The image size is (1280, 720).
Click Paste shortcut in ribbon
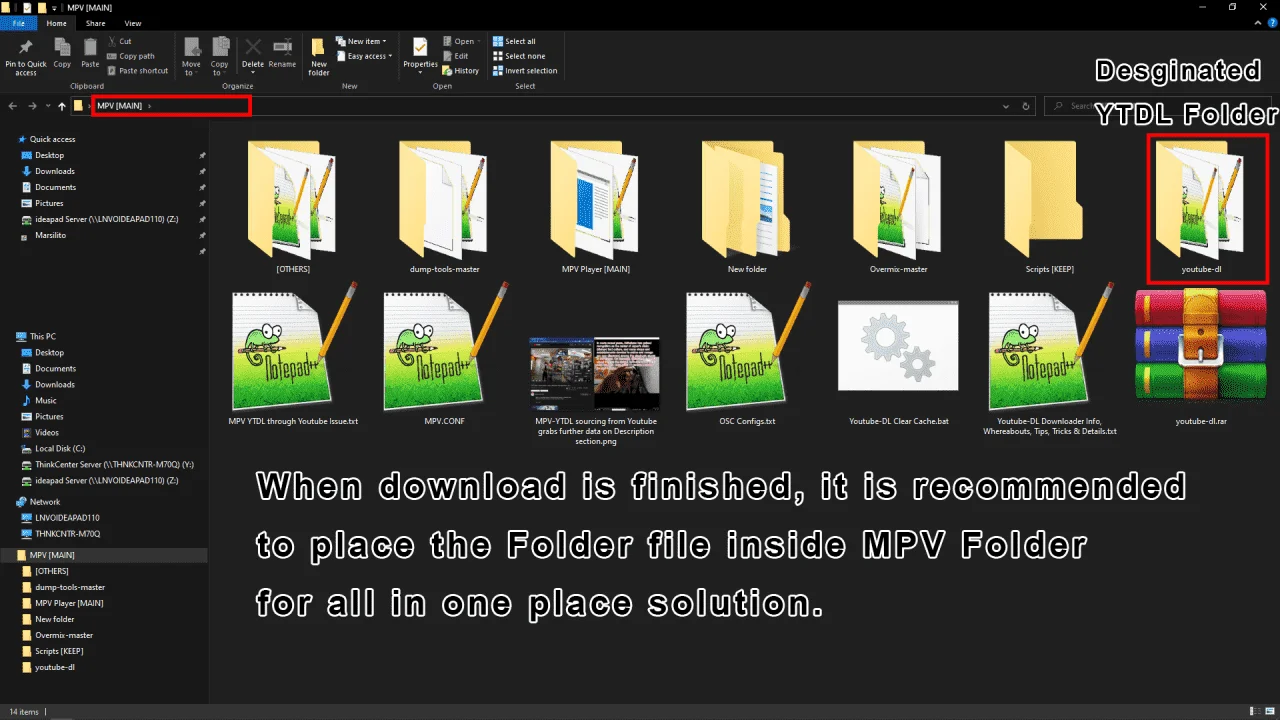click(x=137, y=71)
